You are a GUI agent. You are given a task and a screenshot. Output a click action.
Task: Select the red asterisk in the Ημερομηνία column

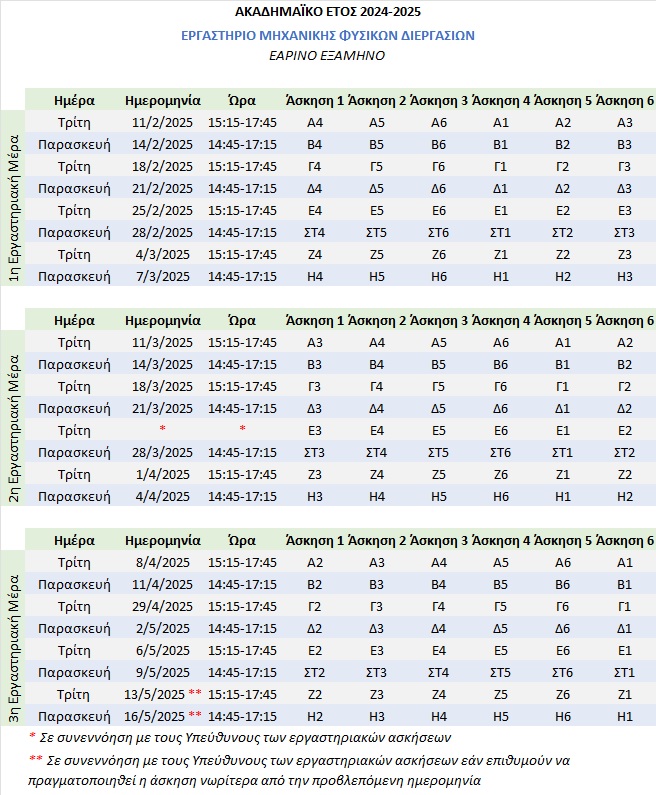[162, 429]
